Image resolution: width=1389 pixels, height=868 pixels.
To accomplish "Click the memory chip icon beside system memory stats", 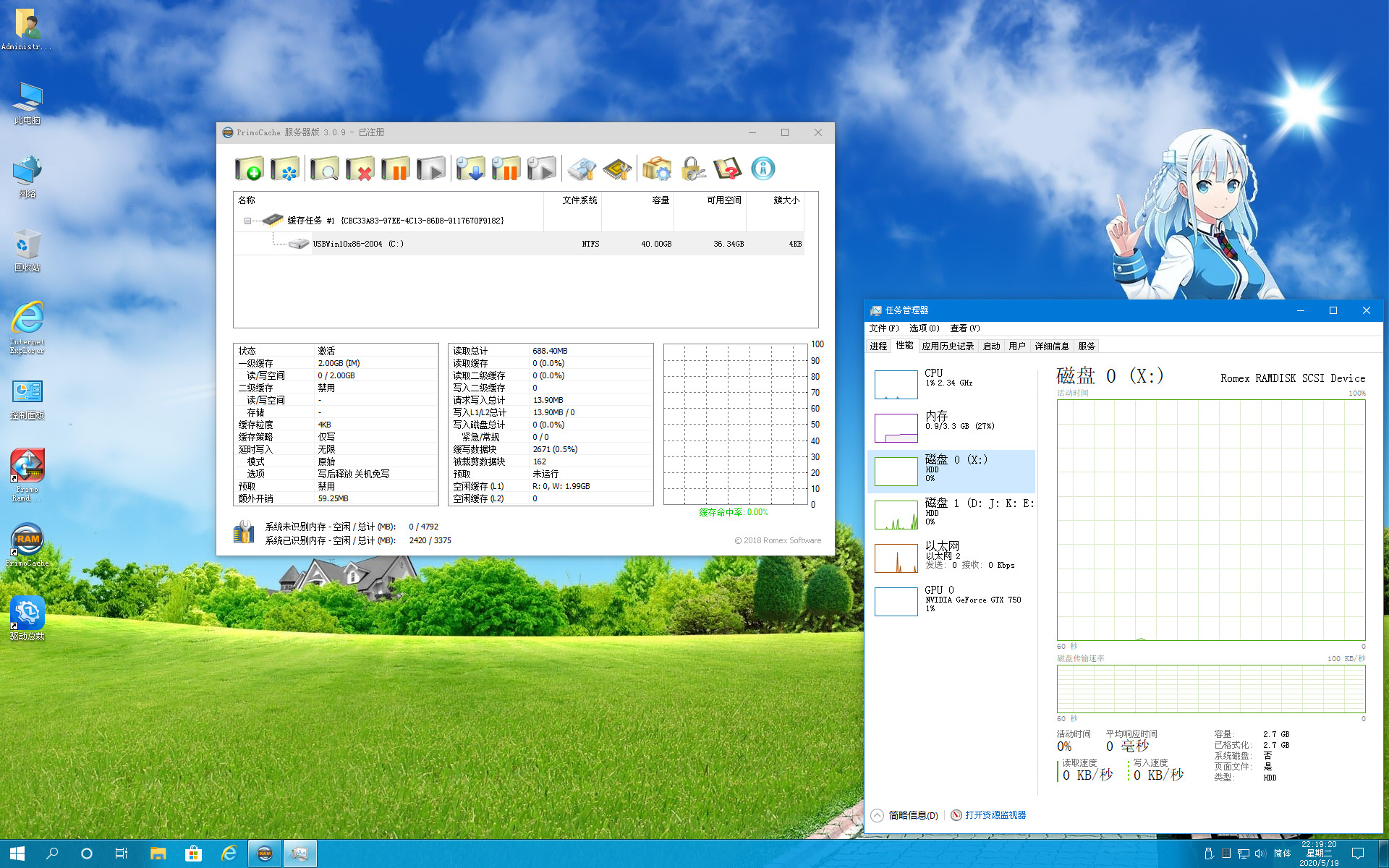I will [244, 532].
